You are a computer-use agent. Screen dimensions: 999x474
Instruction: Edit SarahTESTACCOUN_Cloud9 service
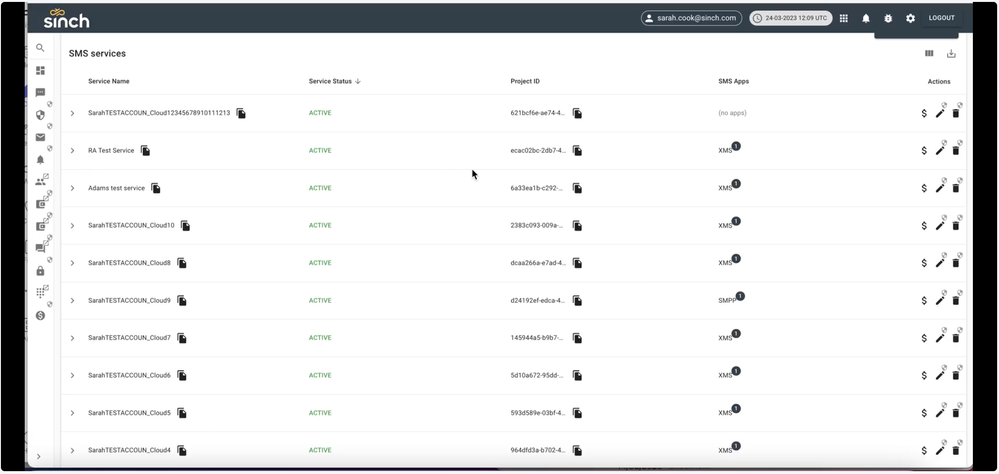[940, 301]
